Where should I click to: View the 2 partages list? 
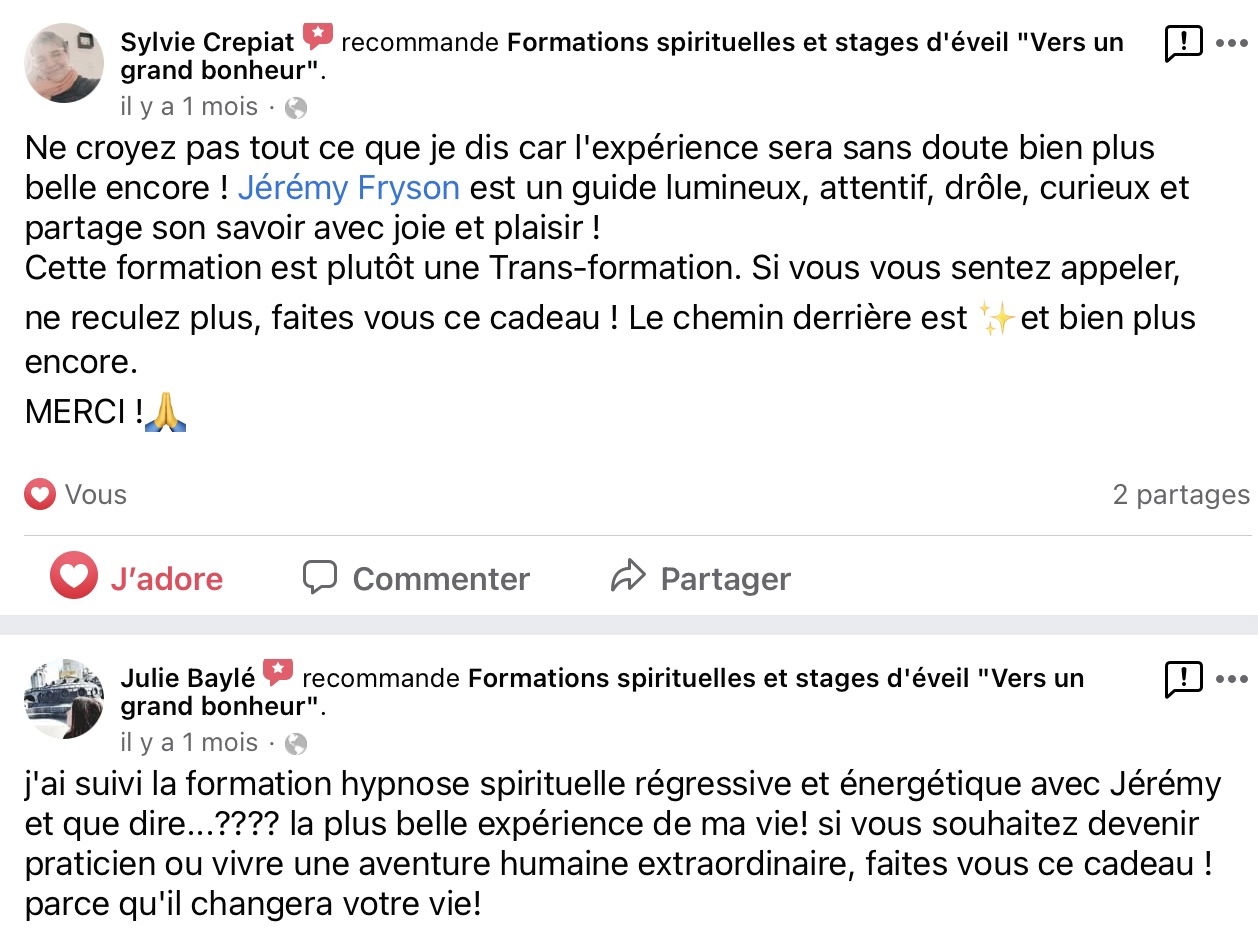(x=1181, y=494)
